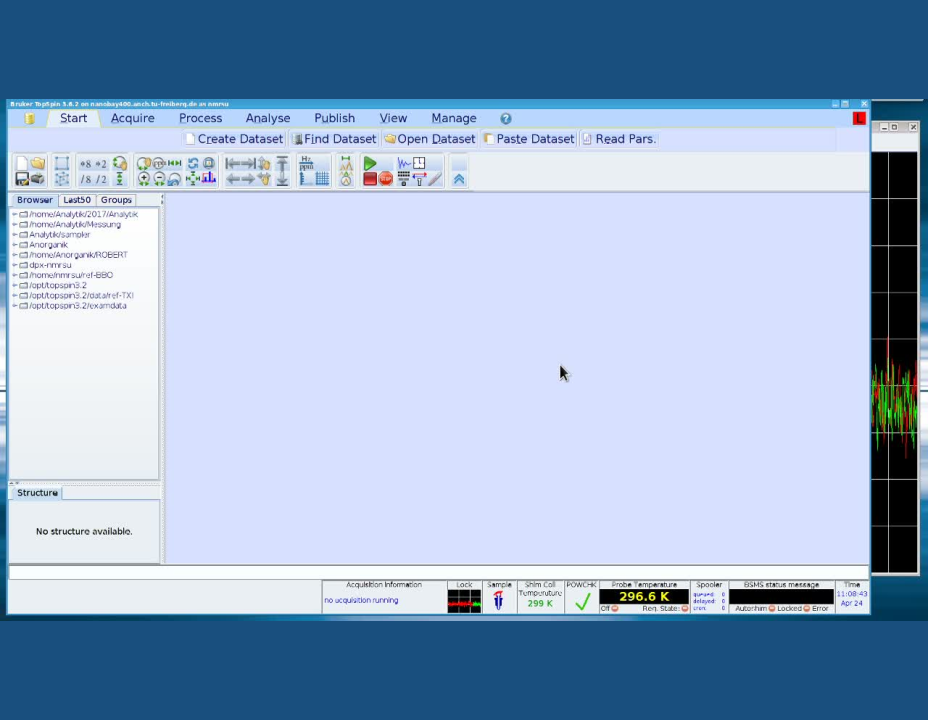This screenshot has height=720, width=928.
Task: Click the Lock signal display in status bar
Action: pos(464,601)
